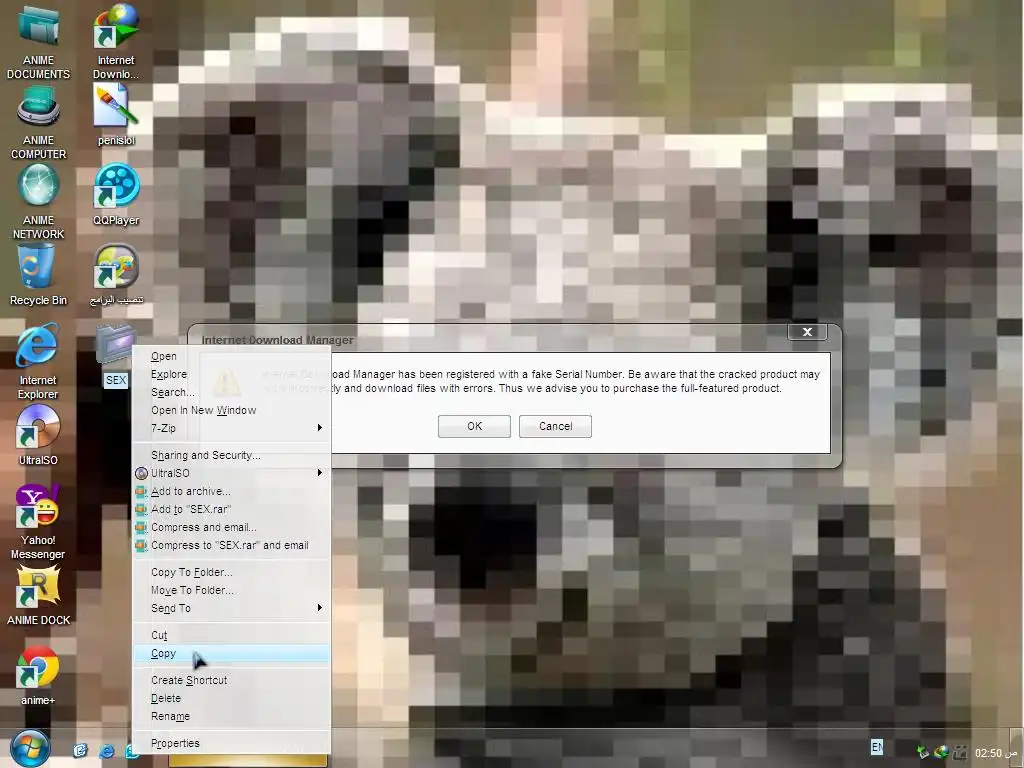The width and height of the screenshot is (1024, 768).
Task: Choose Cut from the context menu
Action: pyautogui.click(x=231, y=635)
